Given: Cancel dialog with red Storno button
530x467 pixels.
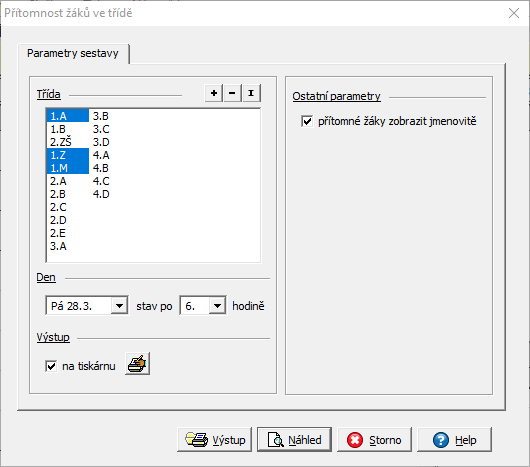Looking at the screenshot, I should pos(374,440).
